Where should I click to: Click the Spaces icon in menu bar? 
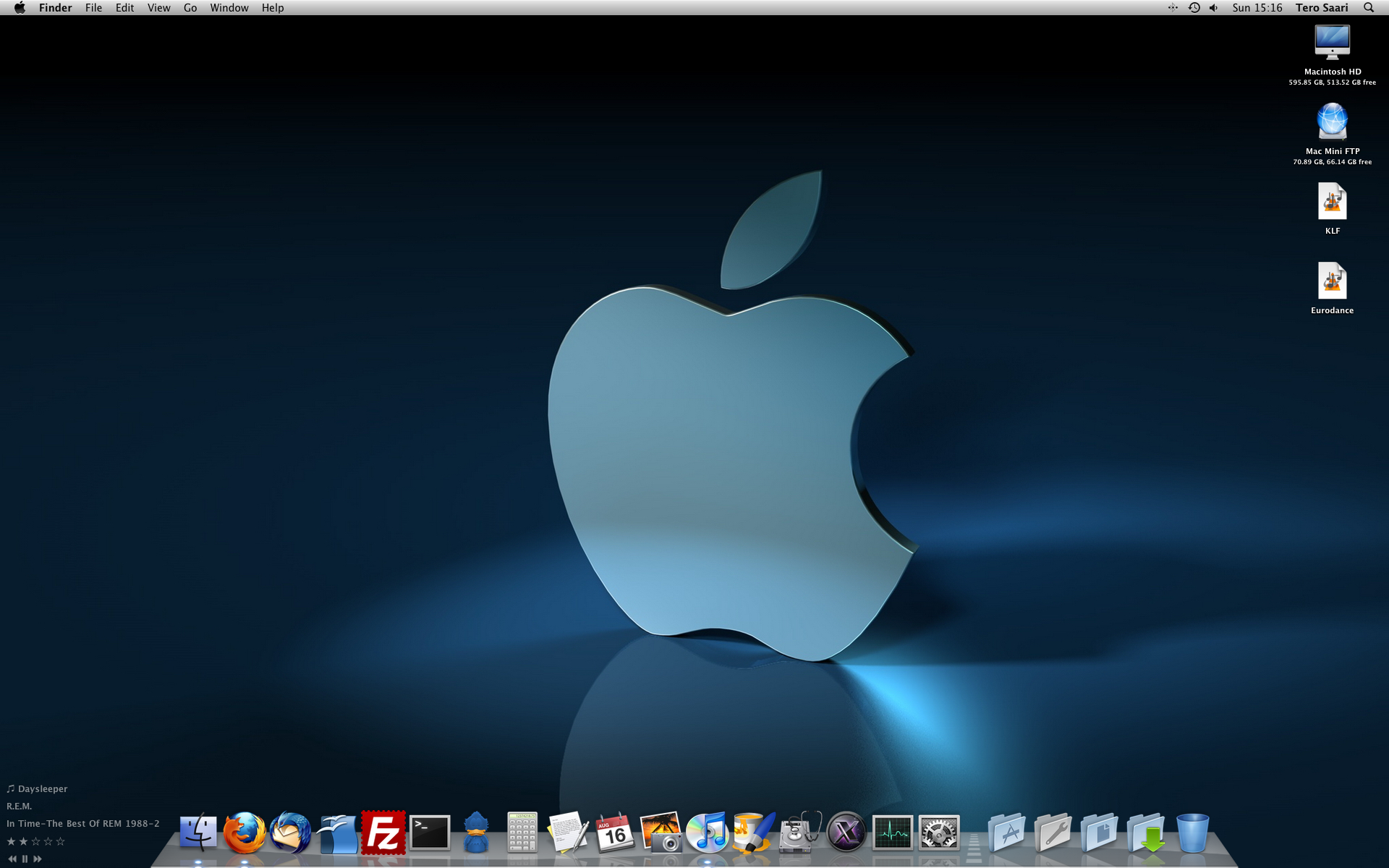pos(1173,8)
